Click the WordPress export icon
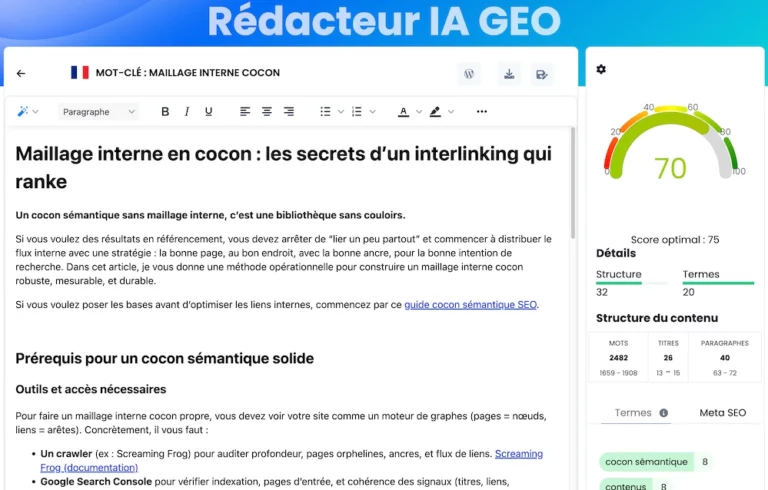This screenshot has height=490, width=768. pyautogui.click(x=469, y=74)
